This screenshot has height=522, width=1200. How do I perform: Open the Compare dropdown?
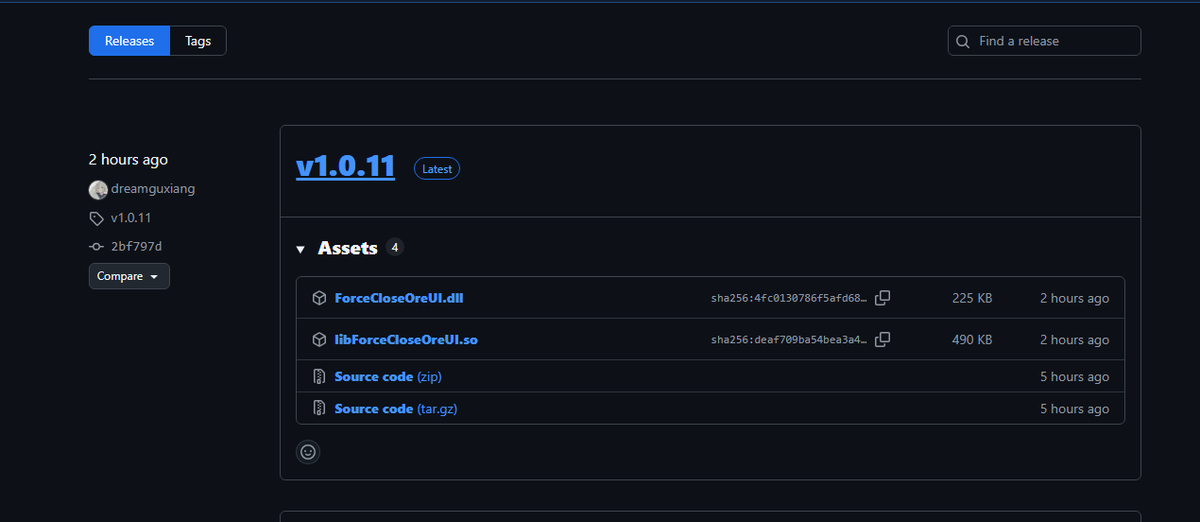coord(129,276)
